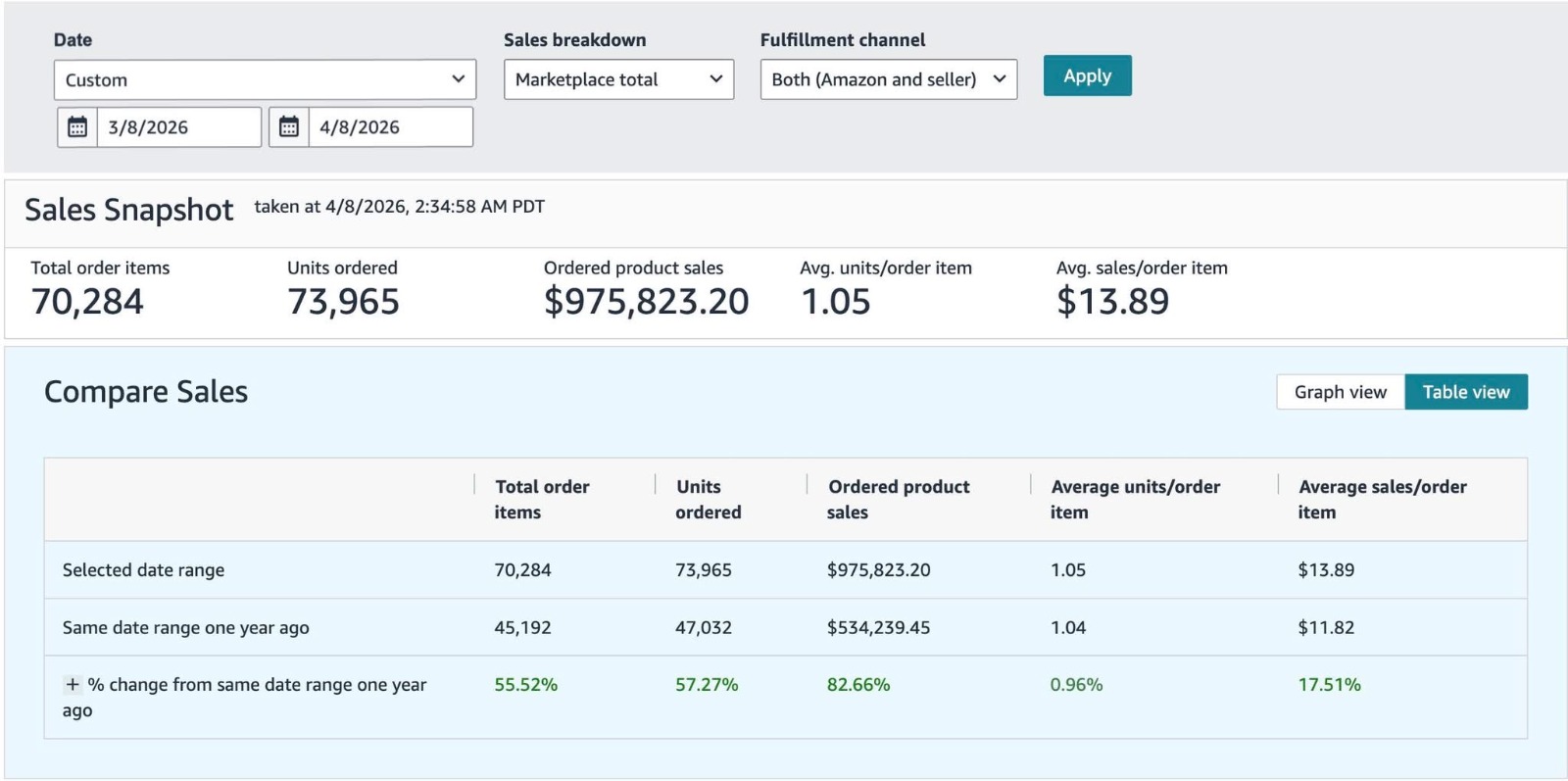Click the 82.66% change value
Screen dimensions: 1568x781
tap(858, 685)
